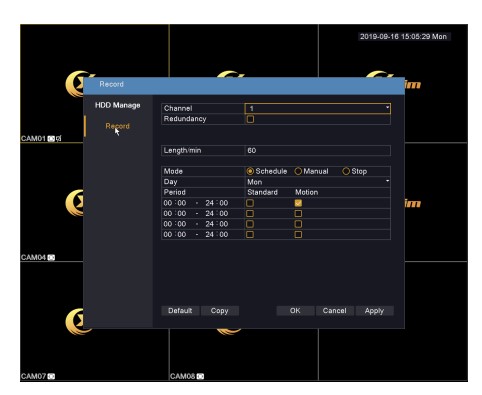Enable Standard recording for first period

pos(250,203)
